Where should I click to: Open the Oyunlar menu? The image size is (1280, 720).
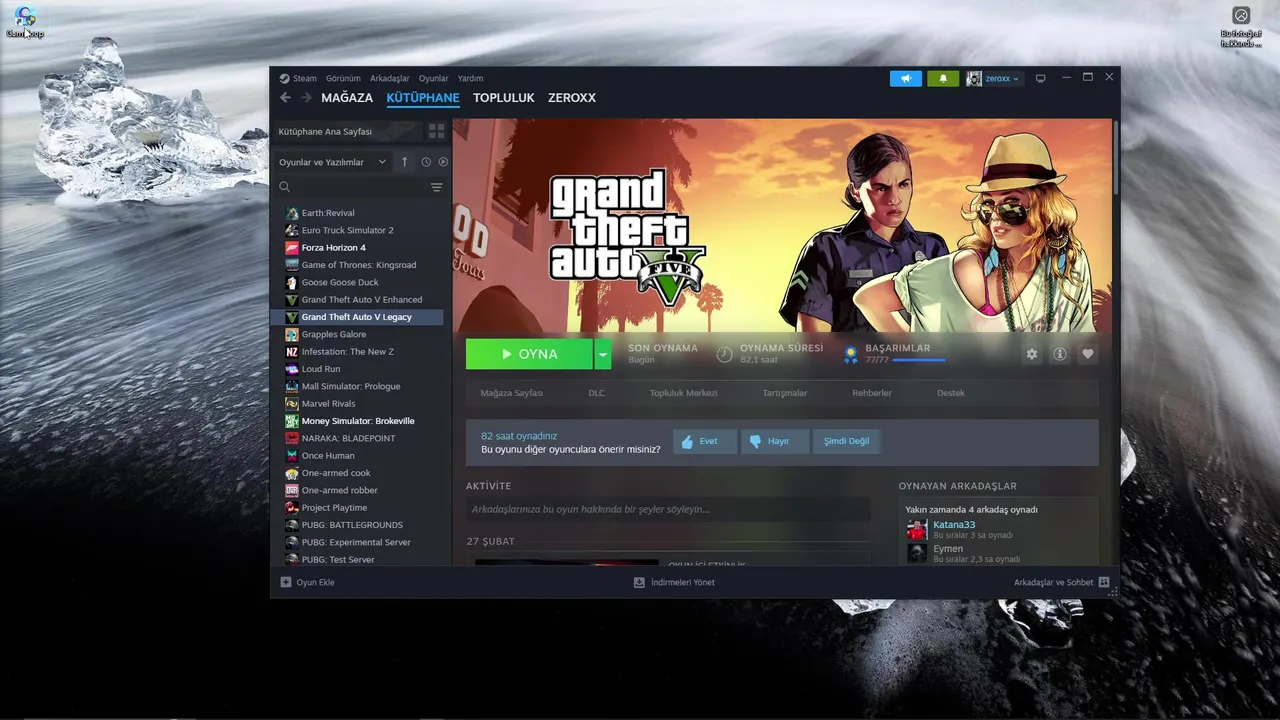coord(433,78)
